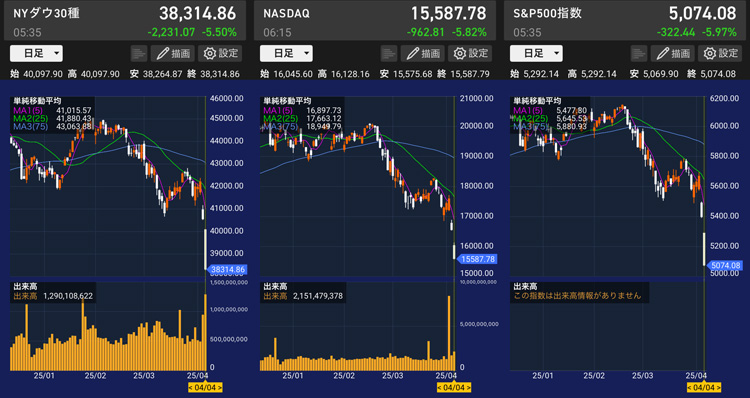The width and height of the screenshot is (750, 398).
Task: Open 設定 settings on NYダウ30種 chart
Action: click(221, 53)
